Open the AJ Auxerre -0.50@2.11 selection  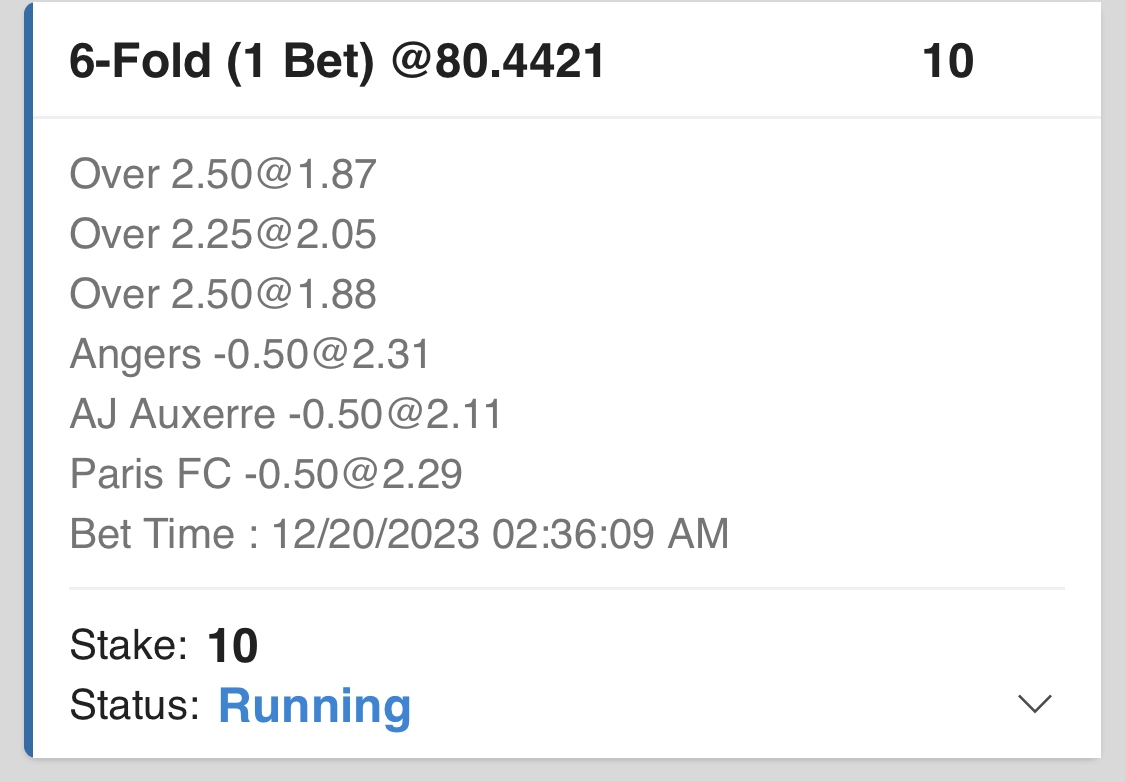click(x=286, y=414)
